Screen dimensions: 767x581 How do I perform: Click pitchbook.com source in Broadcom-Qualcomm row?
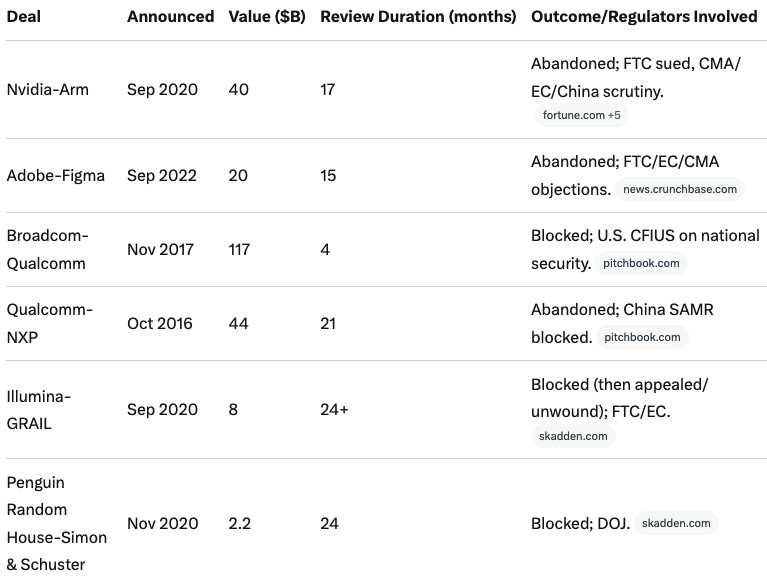(x=641, y=263)
